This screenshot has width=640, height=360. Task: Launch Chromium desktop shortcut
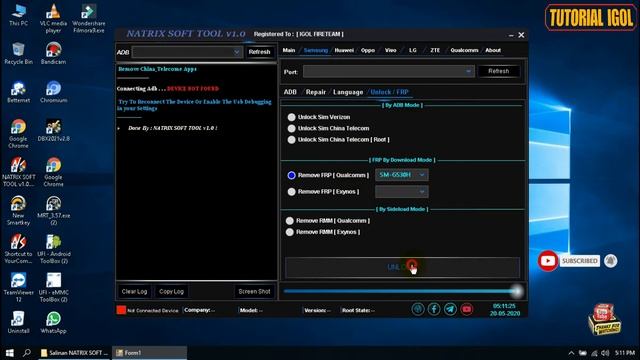53,92
